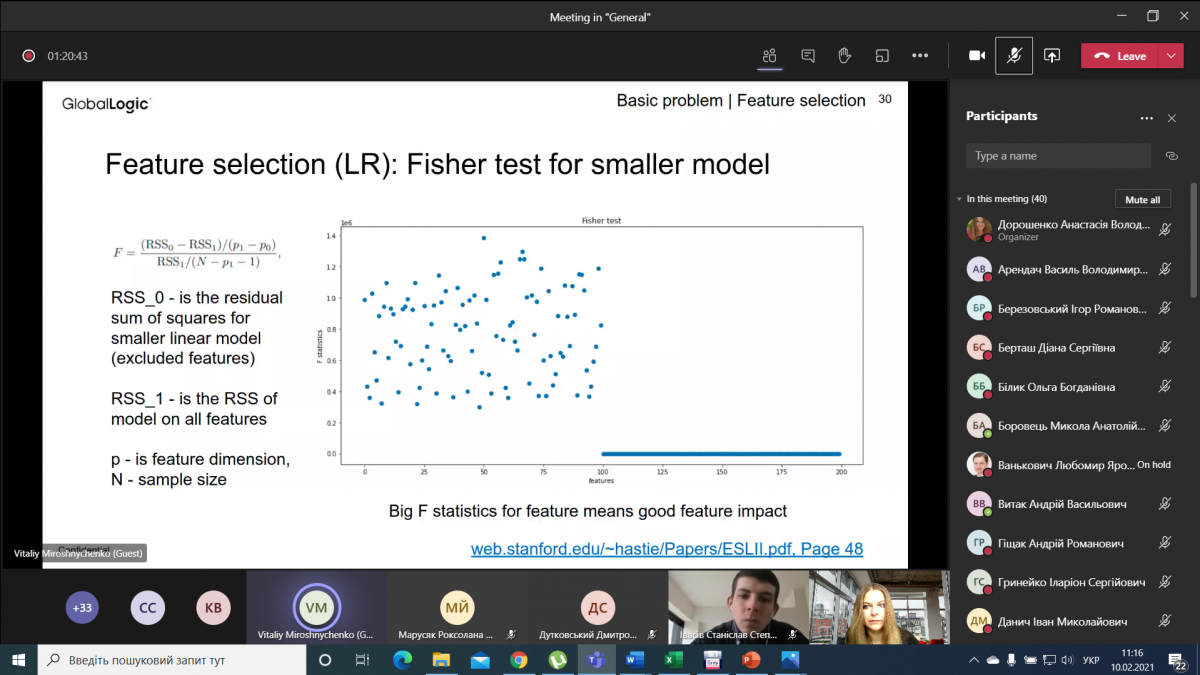
Task: Raise your hand in the meeting
Action: [845, 56]
